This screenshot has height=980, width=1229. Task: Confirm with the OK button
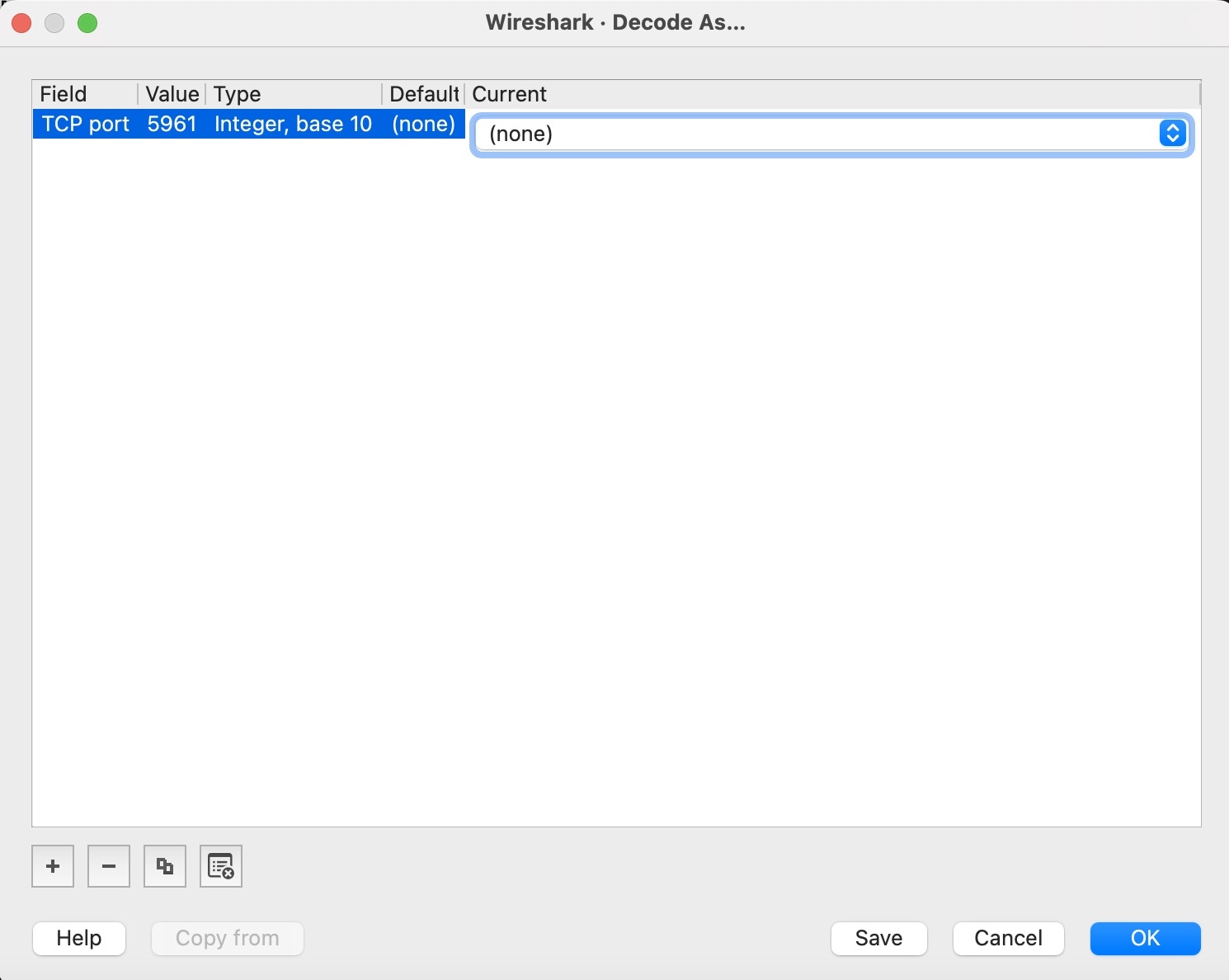1146,939
